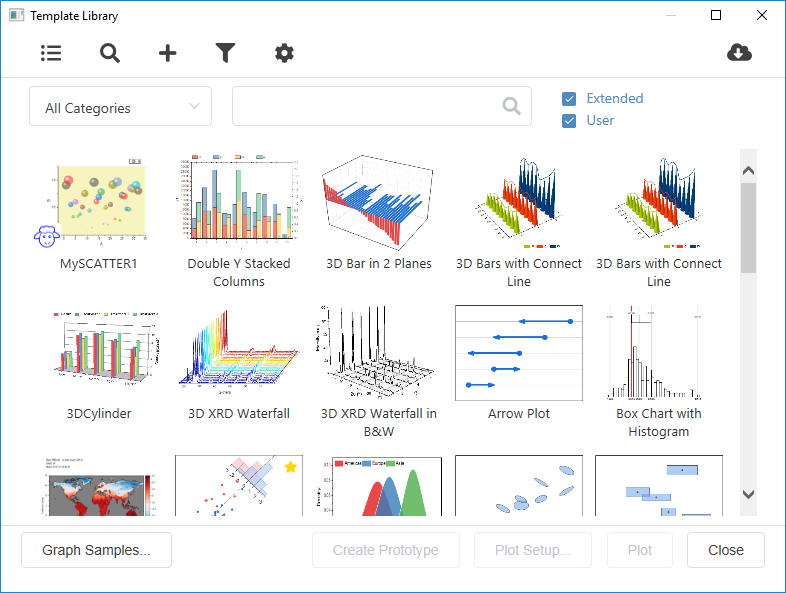
Task: Open the filter funnel icon
Action: coord(226,53)
